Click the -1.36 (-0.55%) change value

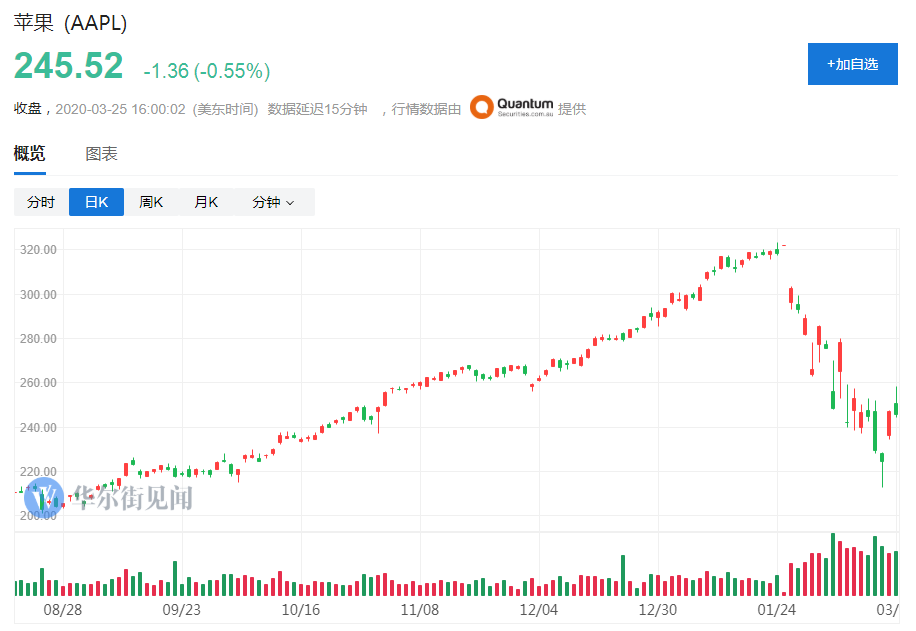pos(207,71)
